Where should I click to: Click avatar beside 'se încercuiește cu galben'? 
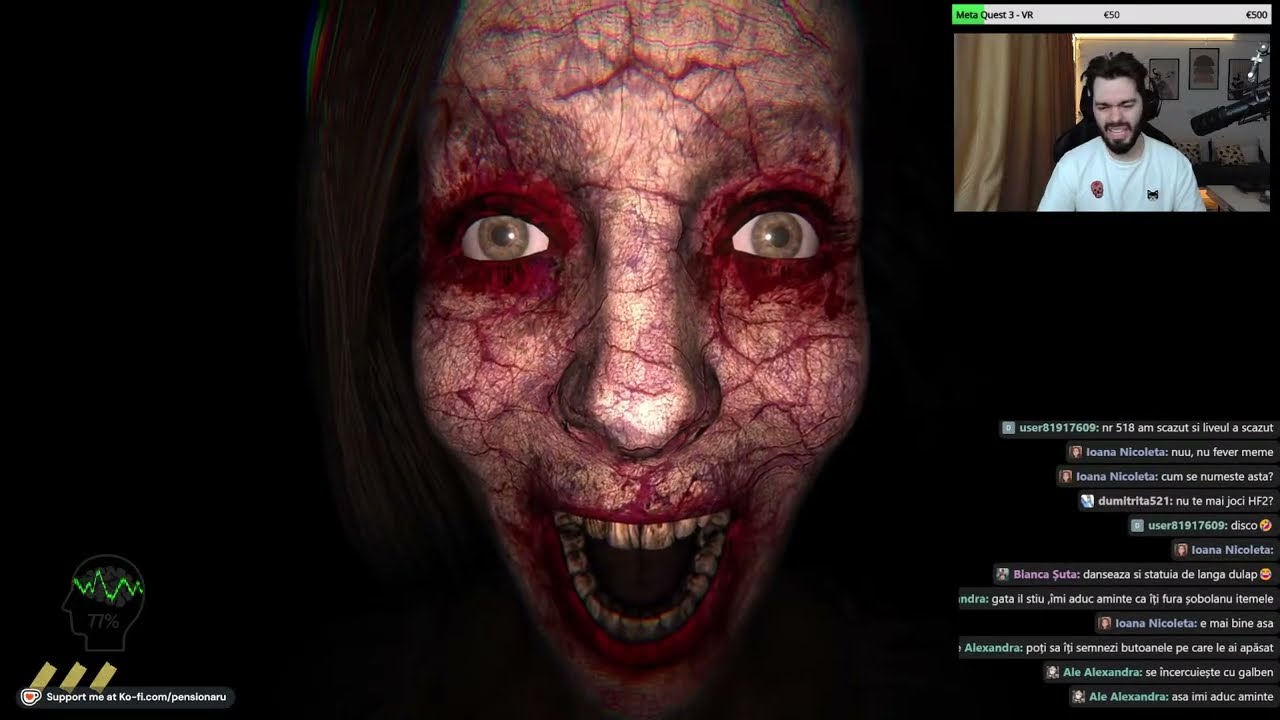(1053, 673)
